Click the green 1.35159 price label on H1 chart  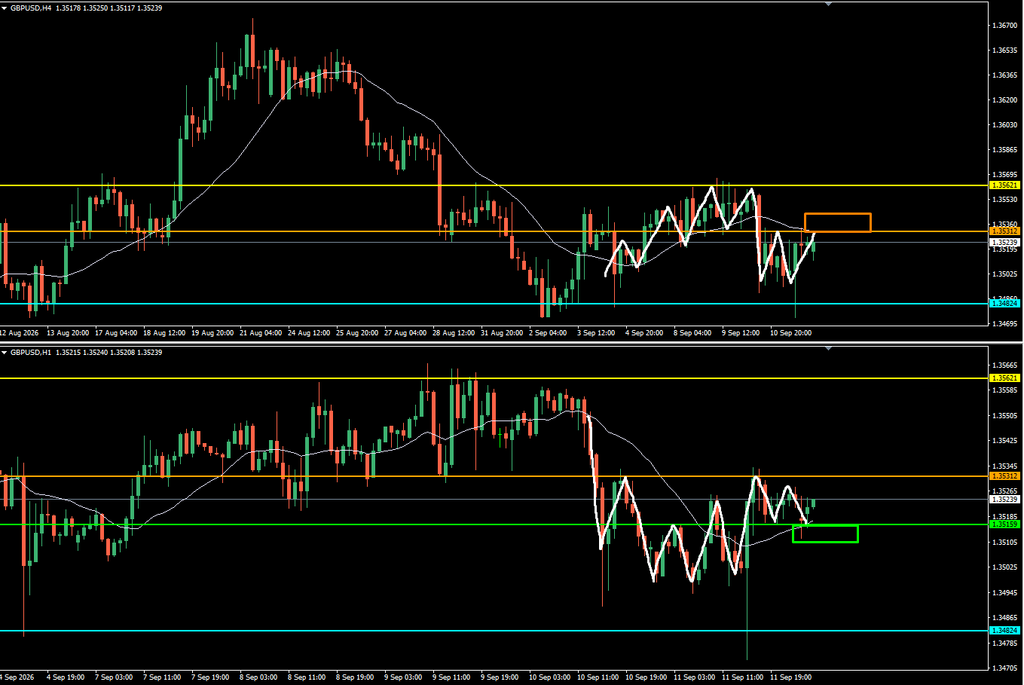point(1004,524)
